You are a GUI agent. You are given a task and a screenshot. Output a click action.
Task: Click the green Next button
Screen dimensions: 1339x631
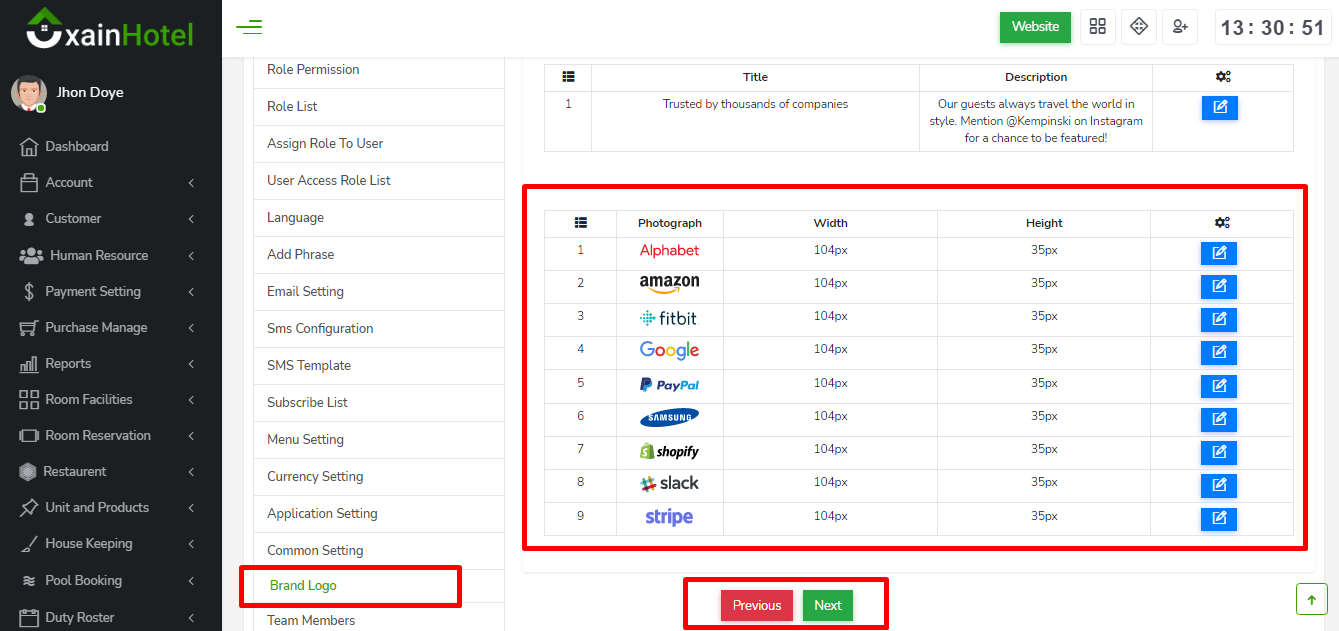(x=828, y=605)
